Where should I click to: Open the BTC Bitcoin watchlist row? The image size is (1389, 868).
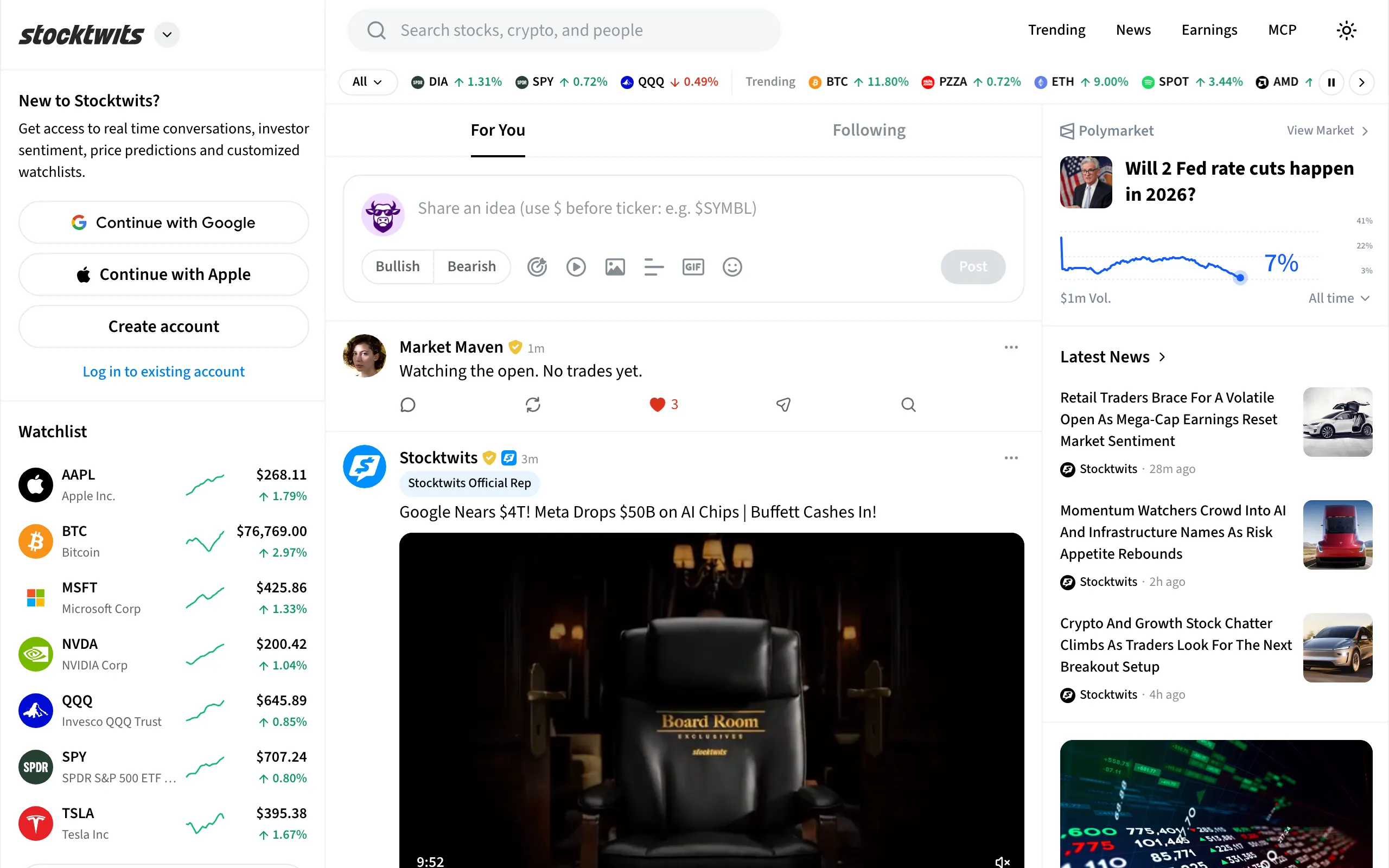coord(163,541)
